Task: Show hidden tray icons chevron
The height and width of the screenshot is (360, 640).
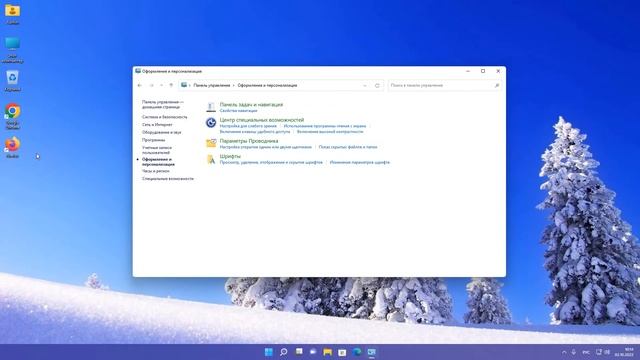Action: pos(564,352)
